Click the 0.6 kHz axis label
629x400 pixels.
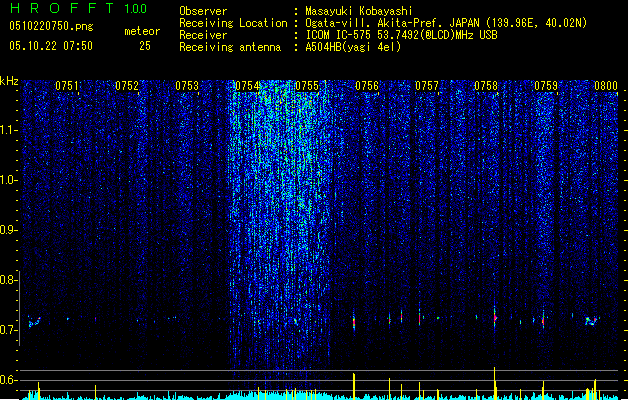8,380
